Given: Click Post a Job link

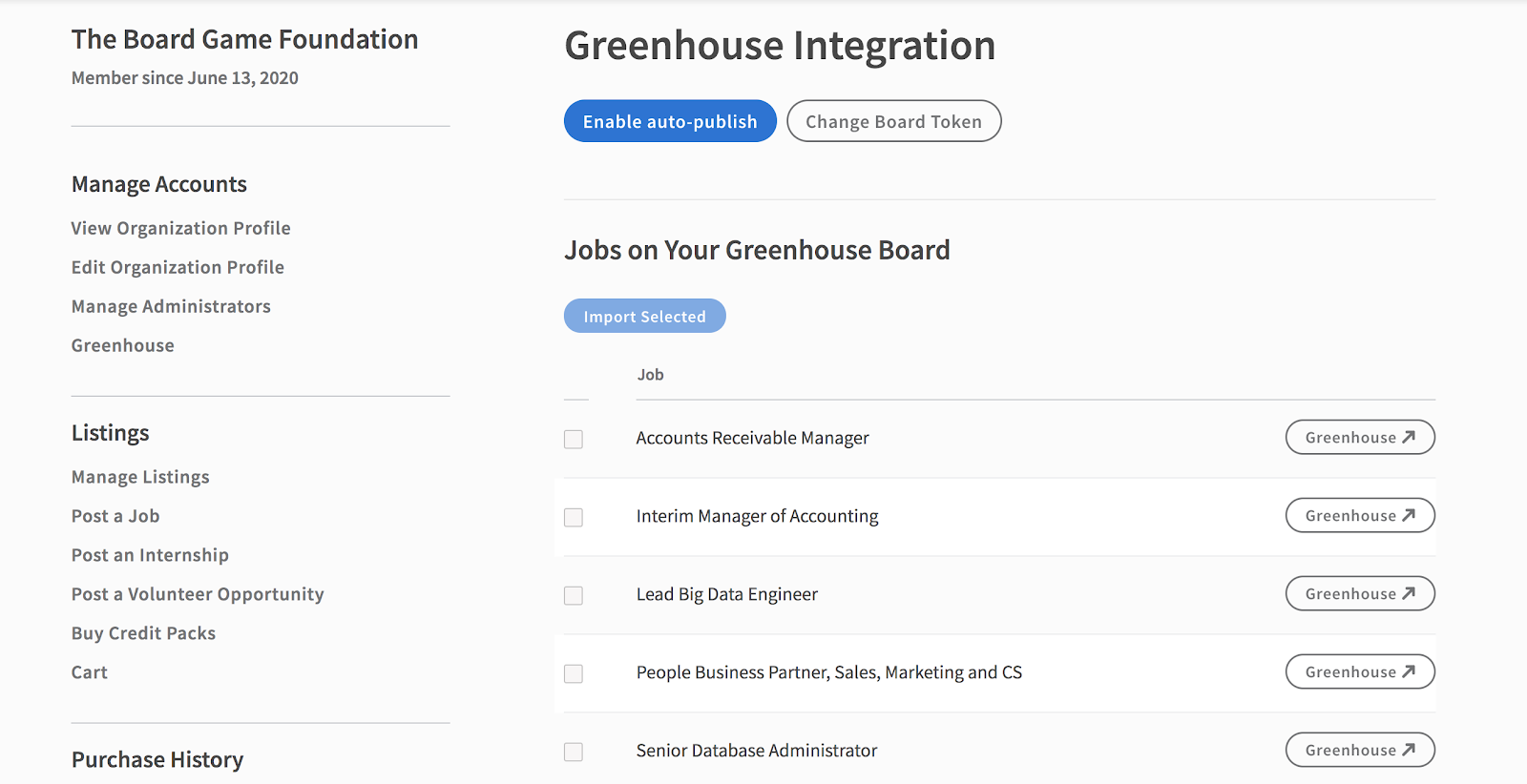Looking at the screenshot, I should [115, 516].
